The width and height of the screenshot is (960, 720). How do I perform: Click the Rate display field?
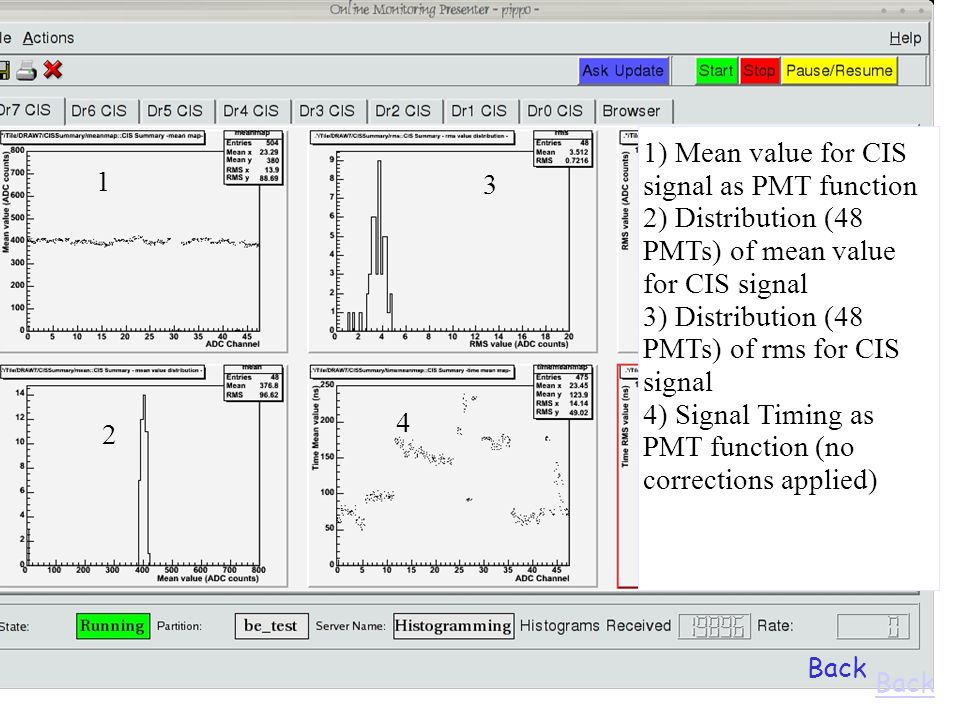[873, 626]
